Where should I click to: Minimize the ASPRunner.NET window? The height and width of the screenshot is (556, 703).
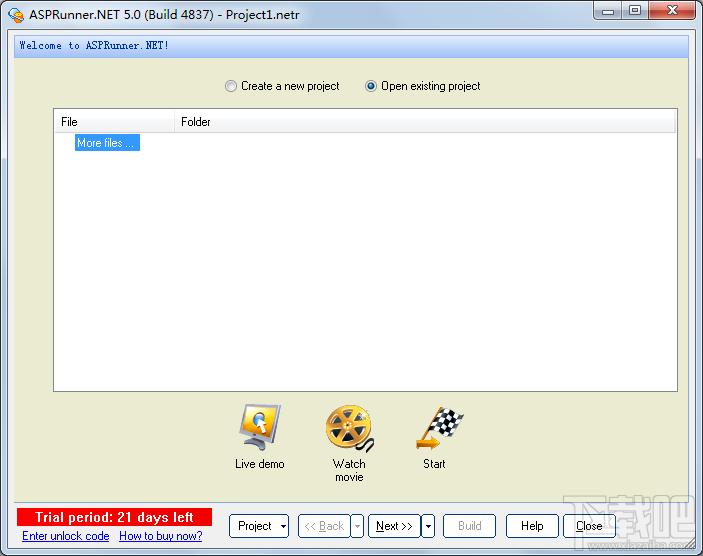pos(608,11)
